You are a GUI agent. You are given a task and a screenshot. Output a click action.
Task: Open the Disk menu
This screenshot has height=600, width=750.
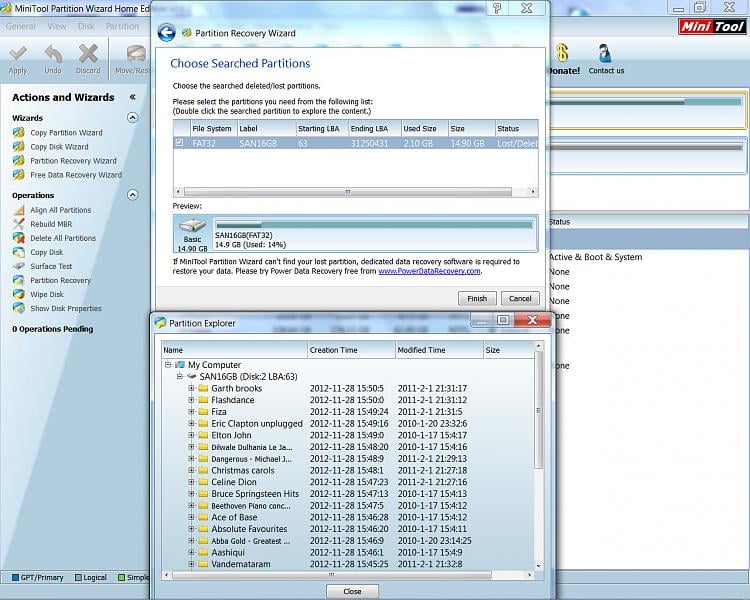pos(86,26)
